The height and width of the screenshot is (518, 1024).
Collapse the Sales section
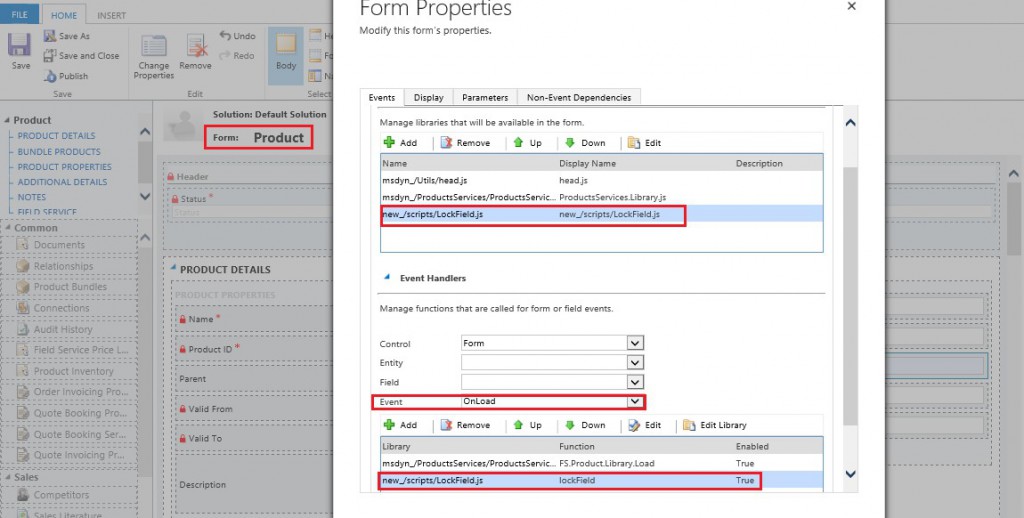[7, 478]
